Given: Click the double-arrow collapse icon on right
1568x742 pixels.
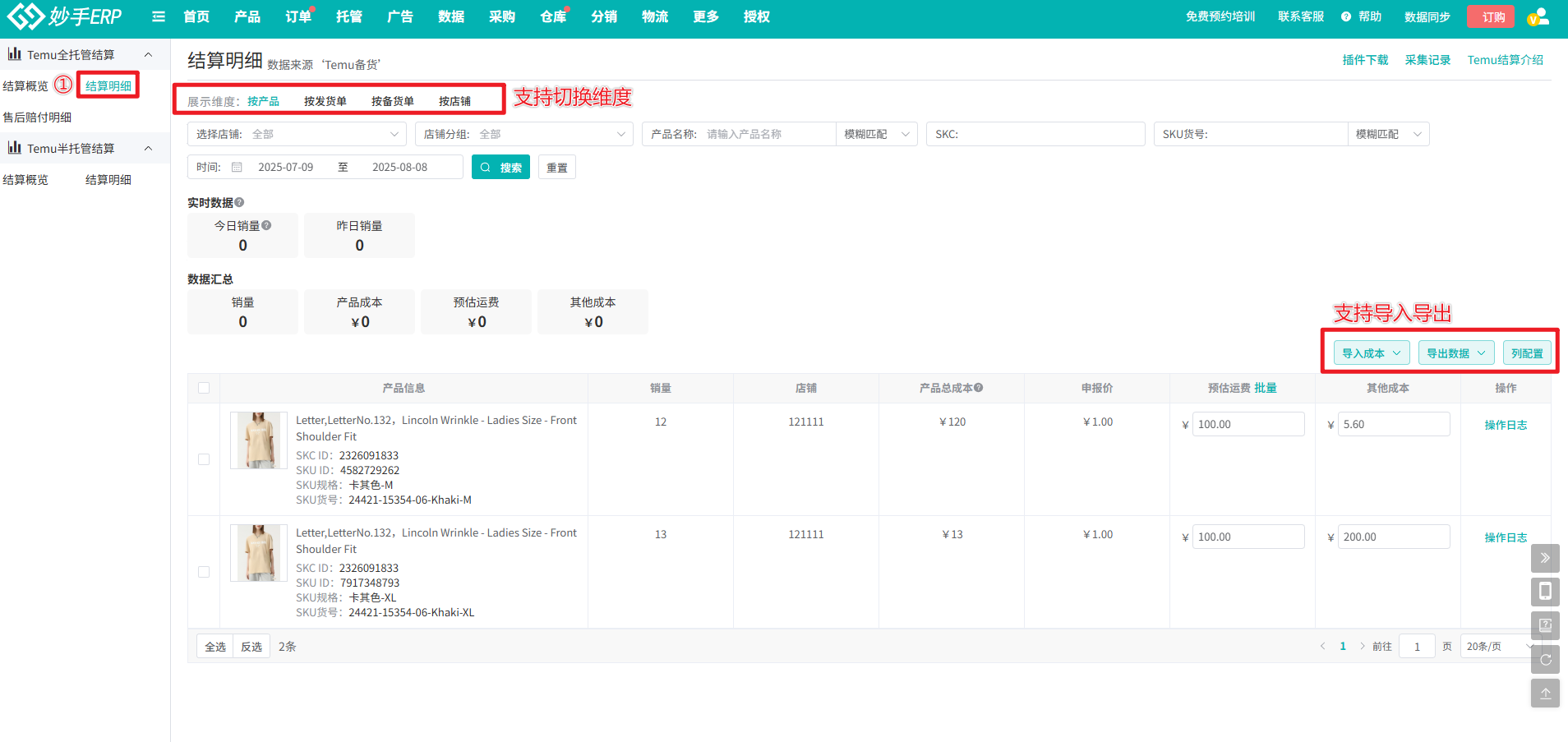Looking at the screenshot, I should point(1545,558).
